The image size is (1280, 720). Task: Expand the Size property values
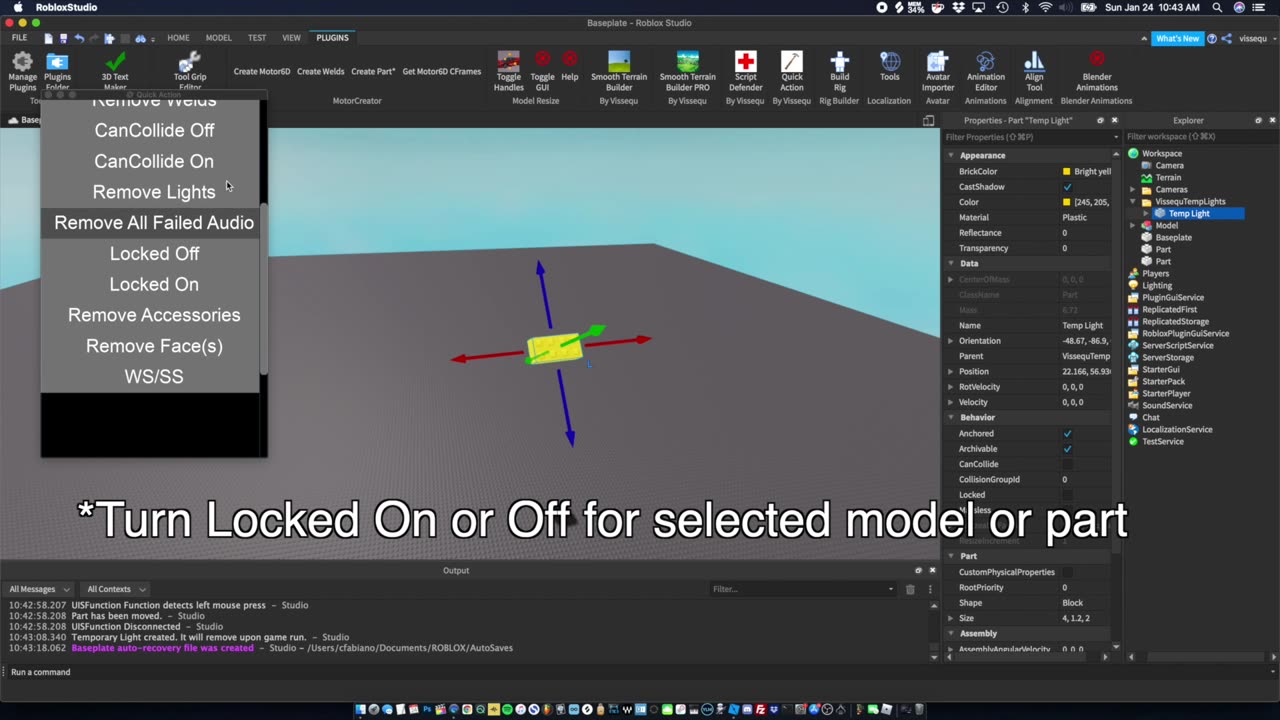click(951, 618)
